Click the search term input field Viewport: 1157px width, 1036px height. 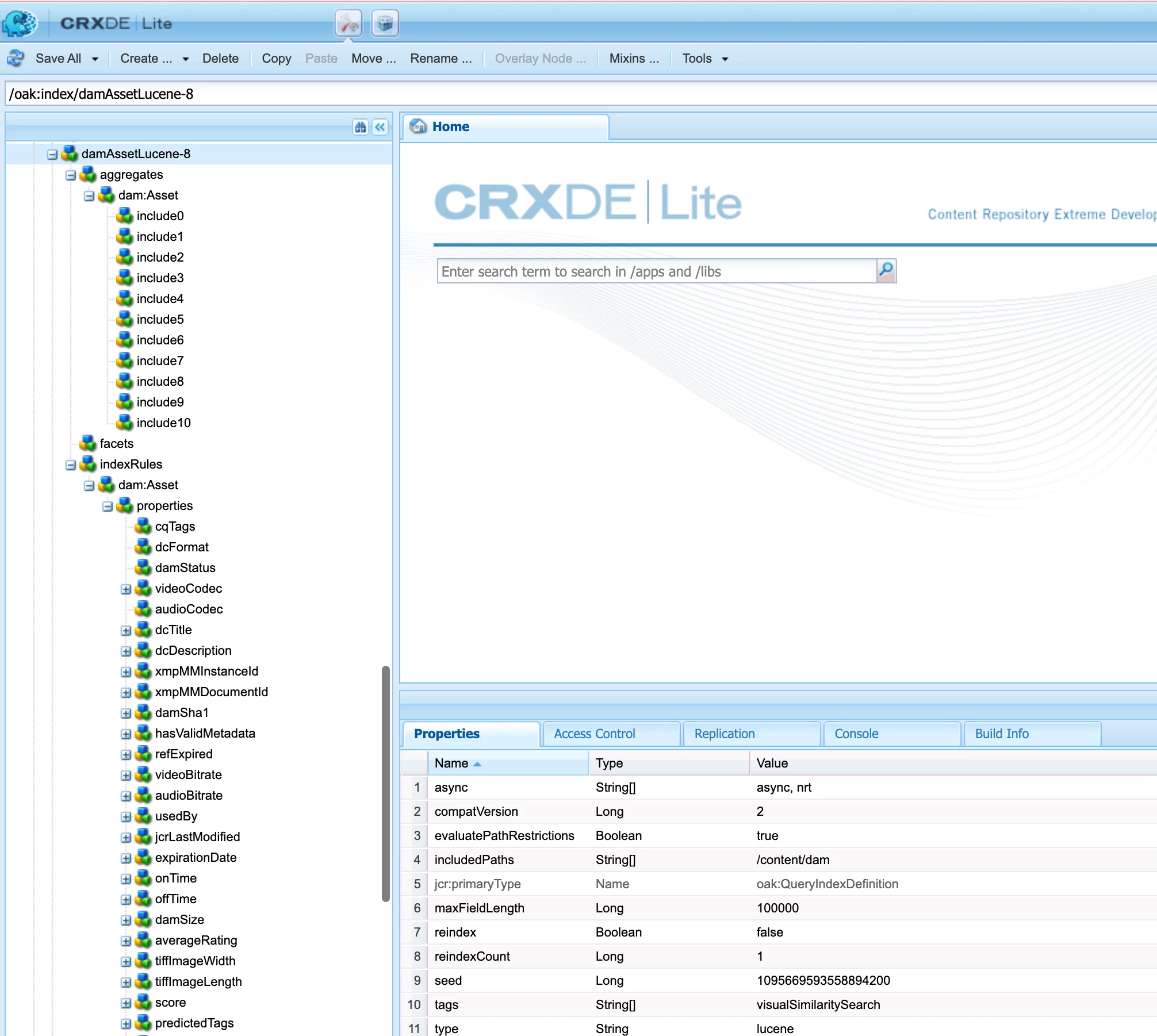pos(656,271)
